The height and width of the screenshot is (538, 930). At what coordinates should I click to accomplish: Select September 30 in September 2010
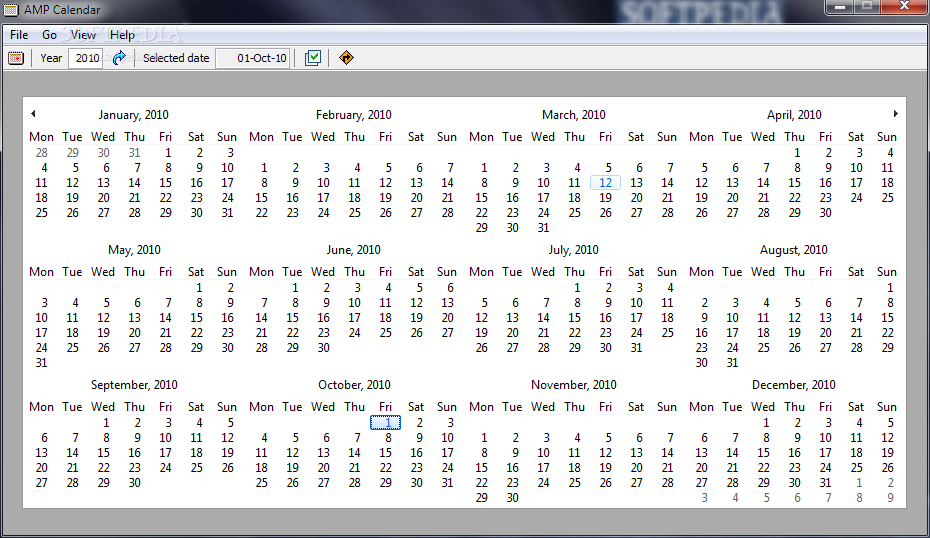[x=135, y=483]
